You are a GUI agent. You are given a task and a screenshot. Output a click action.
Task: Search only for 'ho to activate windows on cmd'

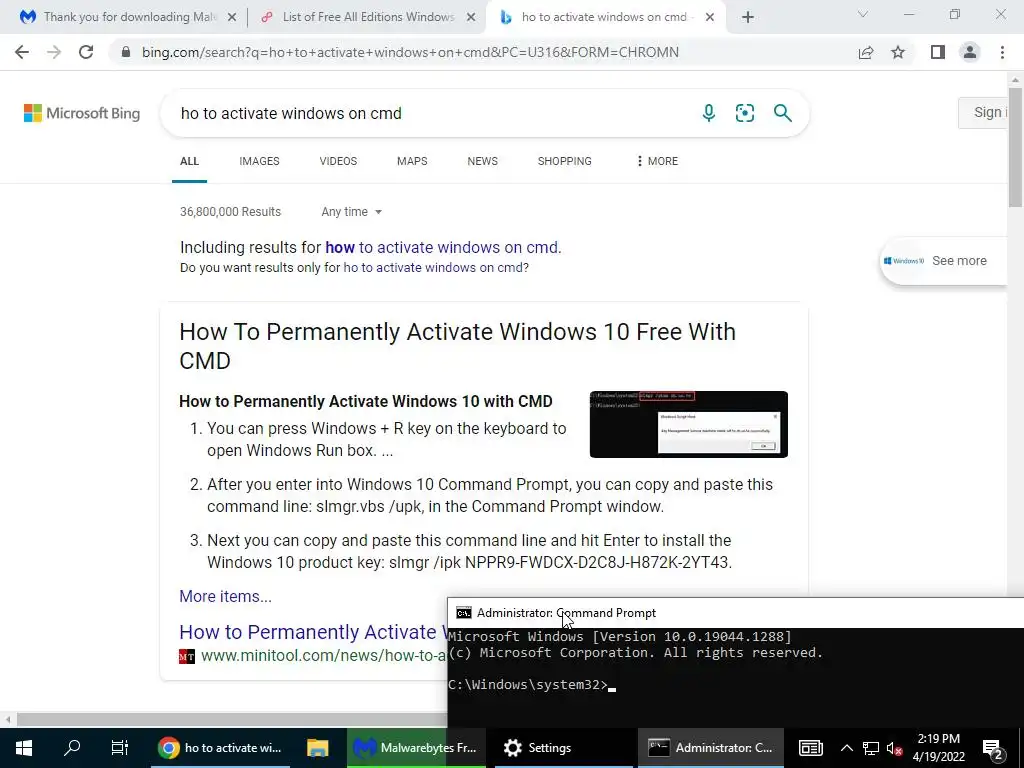[x=433, y=268]
